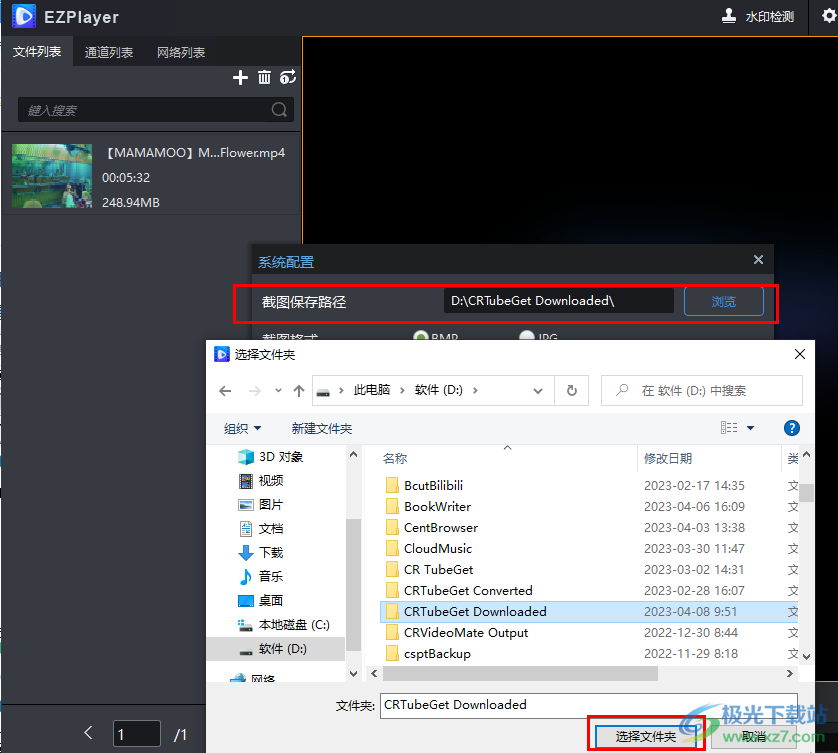
Task: Open help with the blue question icon
Action: [792, 428]
